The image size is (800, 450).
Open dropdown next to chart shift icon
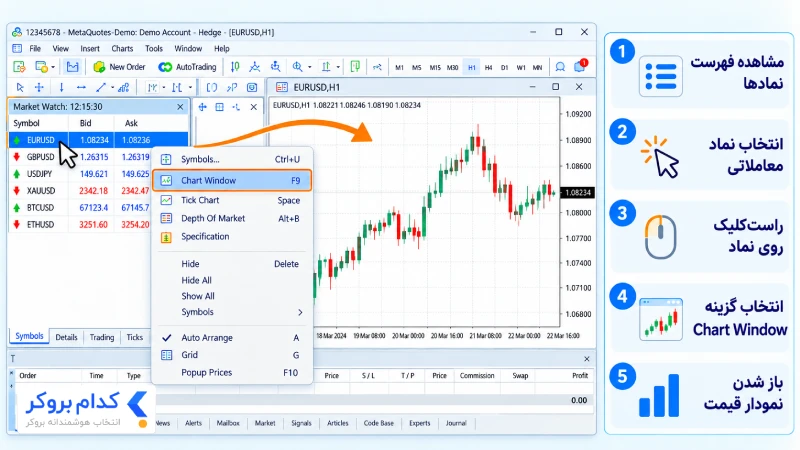(338, 67)
